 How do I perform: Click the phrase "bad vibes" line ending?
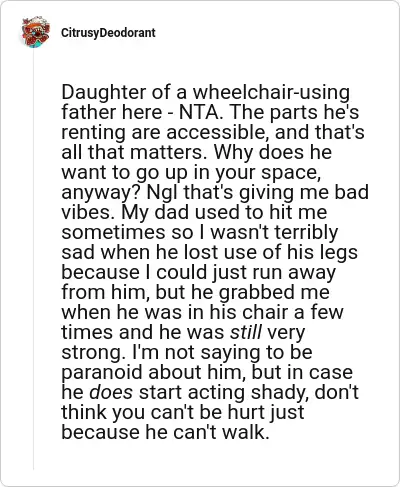(x=352, y=192)
